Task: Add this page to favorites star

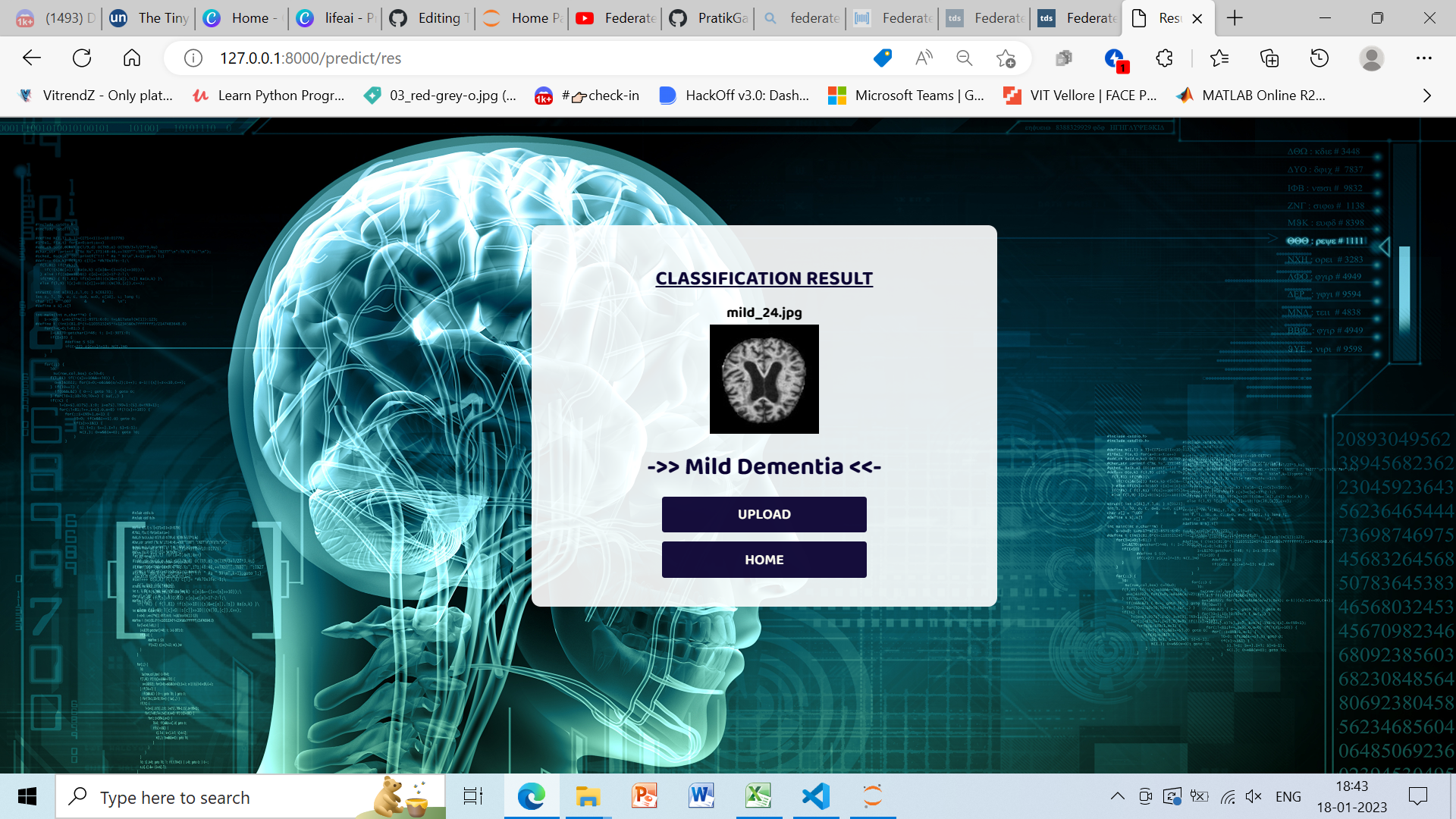Action: point(1006,58)
